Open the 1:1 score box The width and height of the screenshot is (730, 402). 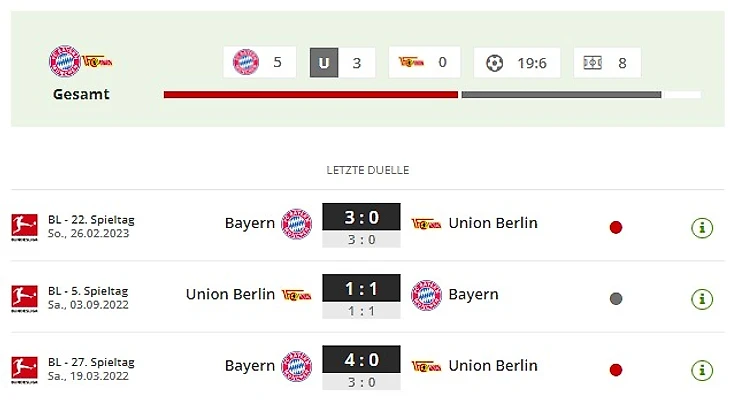point(361,289)
